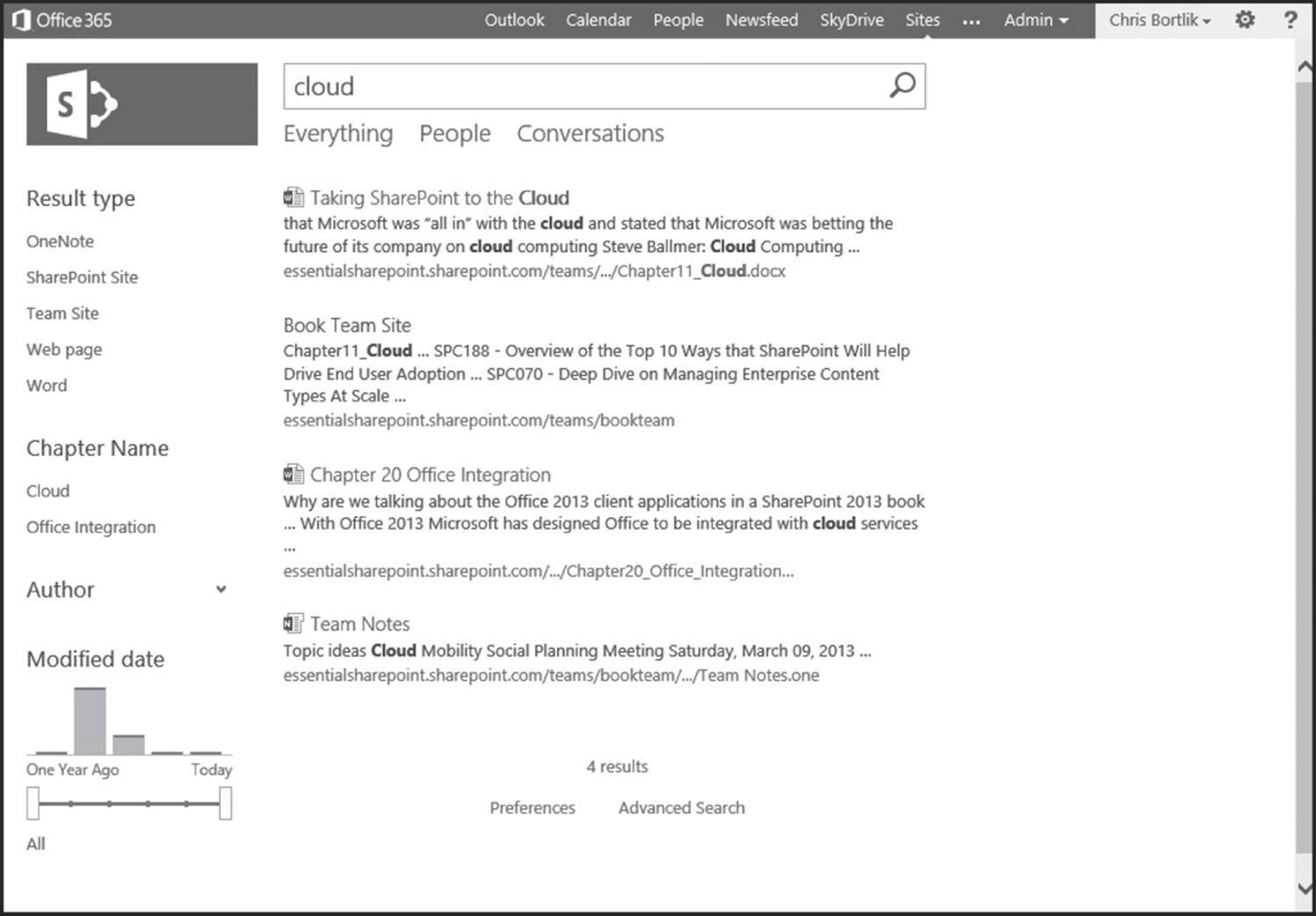Open the Taking SharePoint to the Cloud result
1316x916 pixels.
[440, 197]
